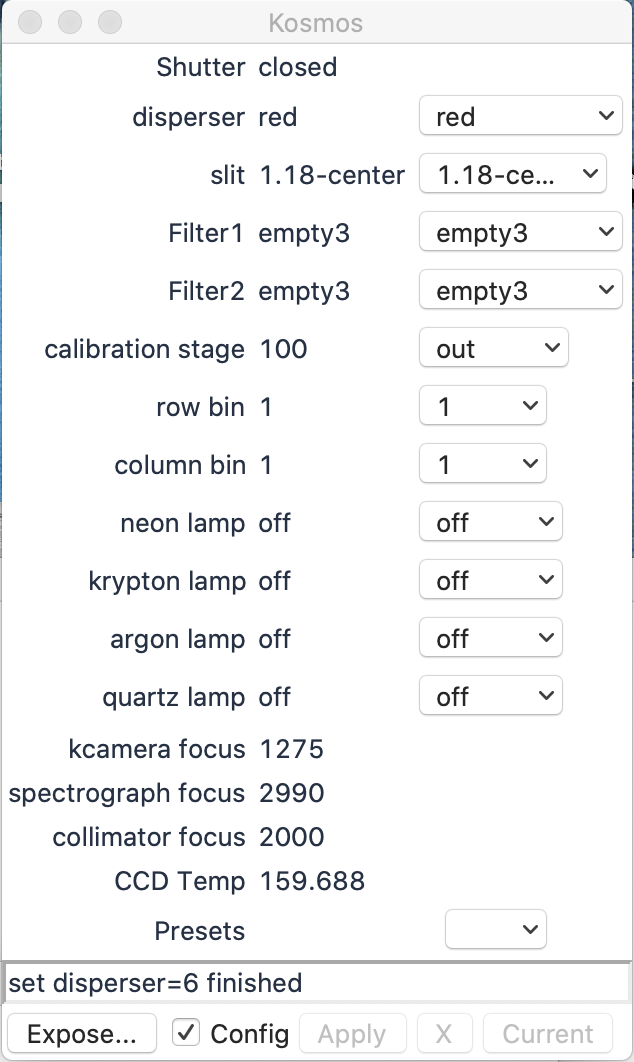
Task: Click the X cancel button
Action: coord(445,1034)
